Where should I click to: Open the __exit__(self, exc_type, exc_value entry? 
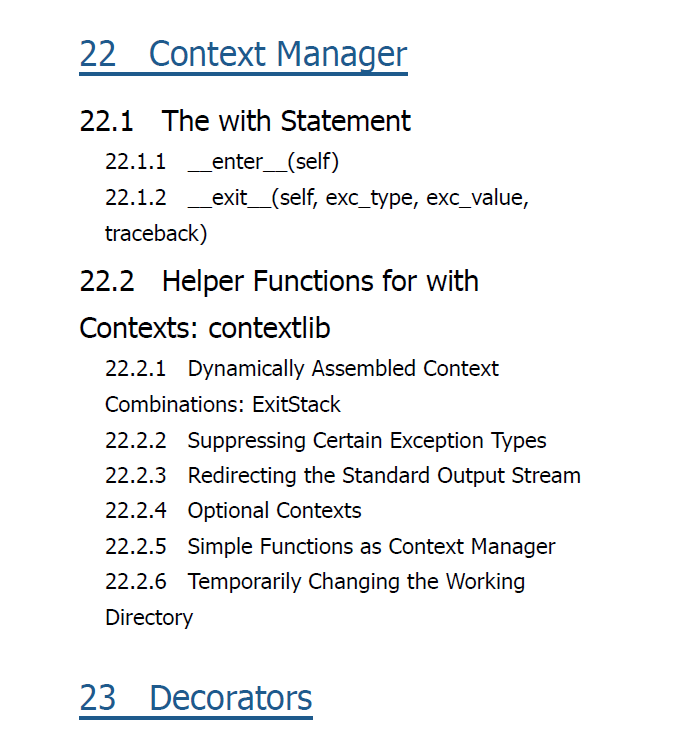[316, 198]
